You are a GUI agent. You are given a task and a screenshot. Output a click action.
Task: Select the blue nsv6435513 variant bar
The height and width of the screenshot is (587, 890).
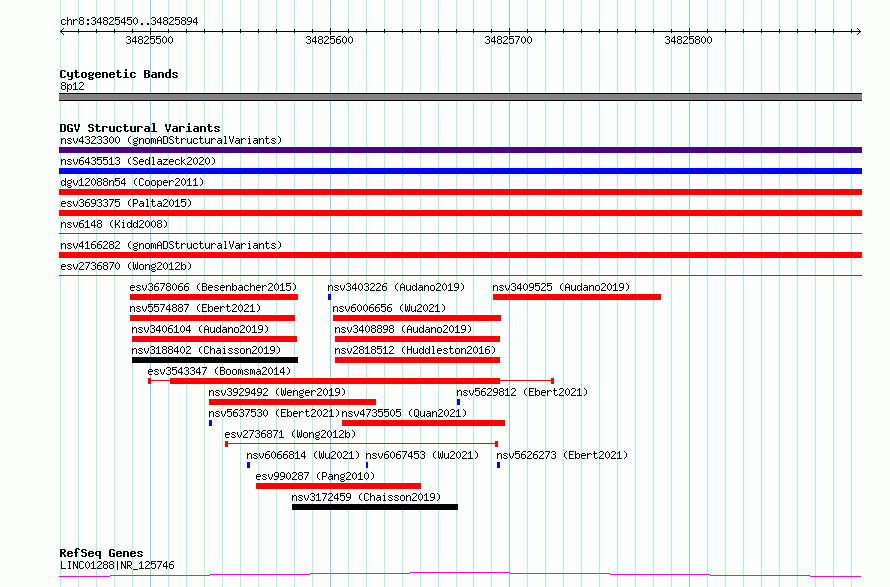(460, 171)
